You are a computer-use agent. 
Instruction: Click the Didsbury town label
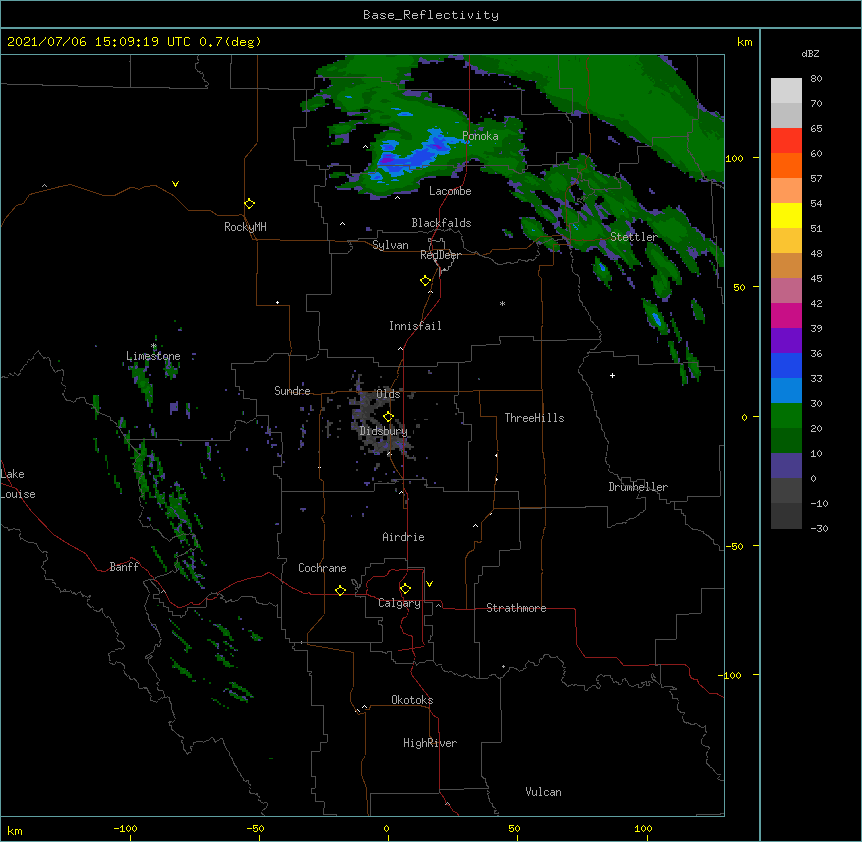click(x=384, y=431)
